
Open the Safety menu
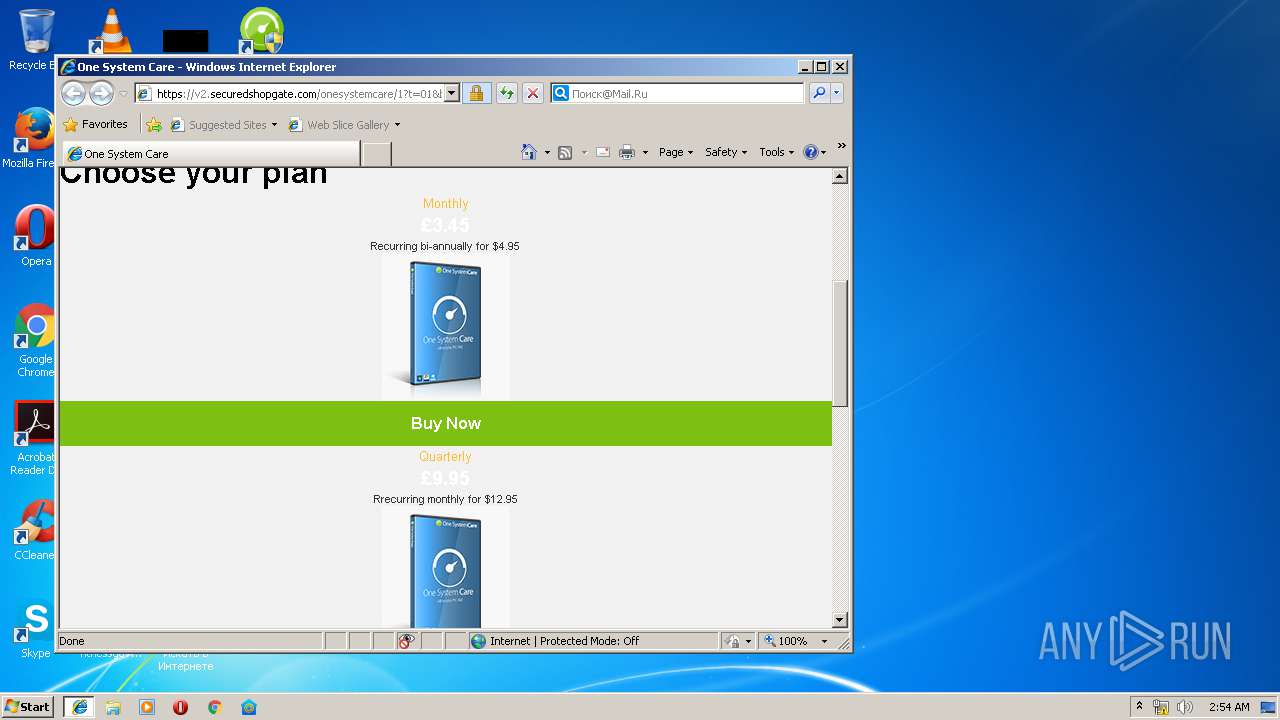pos(726,152)
